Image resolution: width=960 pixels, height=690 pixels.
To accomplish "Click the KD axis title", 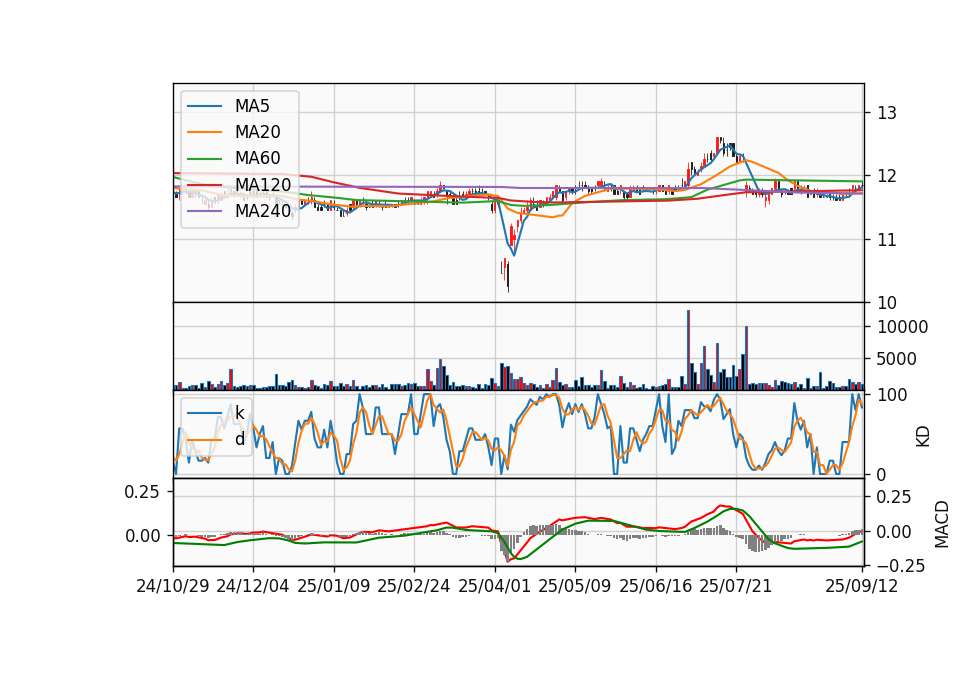I will (923, 436).
